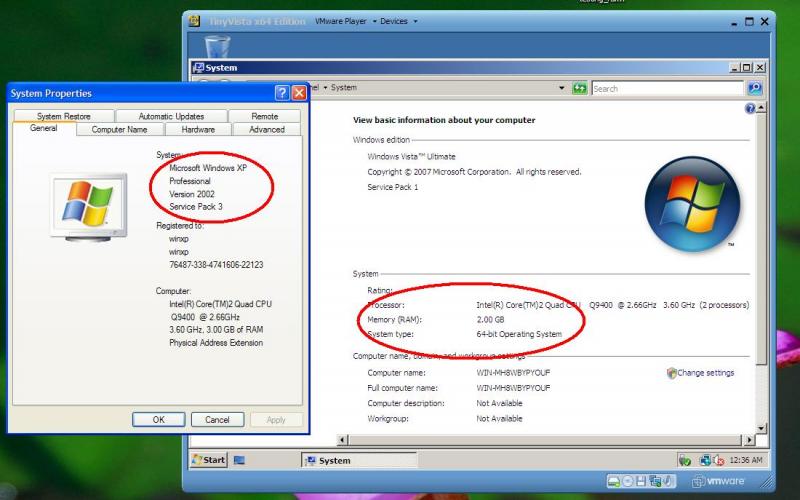Click the sound device icon in VMware status bar
800x500 pixels.
click(x=667, y=481)
